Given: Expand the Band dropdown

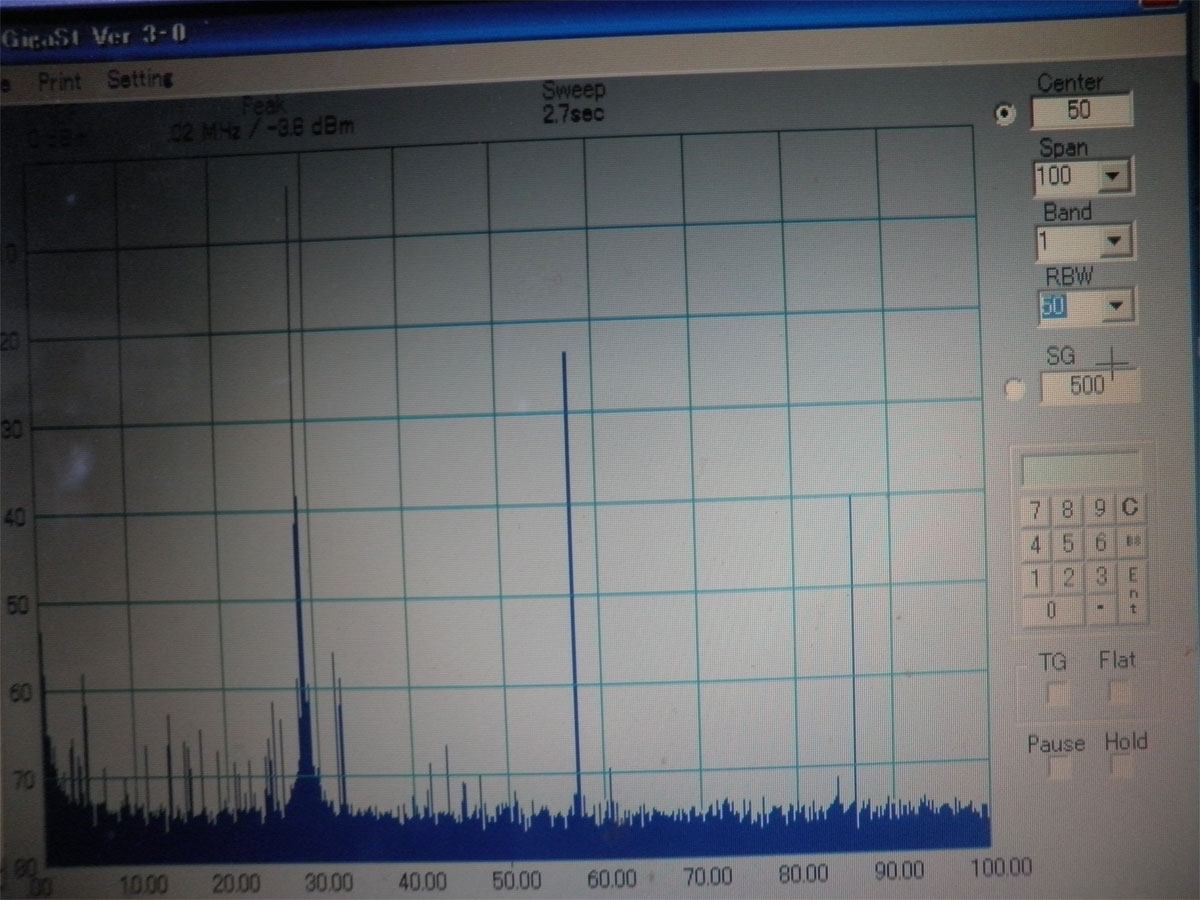Looking at the screenshot, I should coord(1115,242).
